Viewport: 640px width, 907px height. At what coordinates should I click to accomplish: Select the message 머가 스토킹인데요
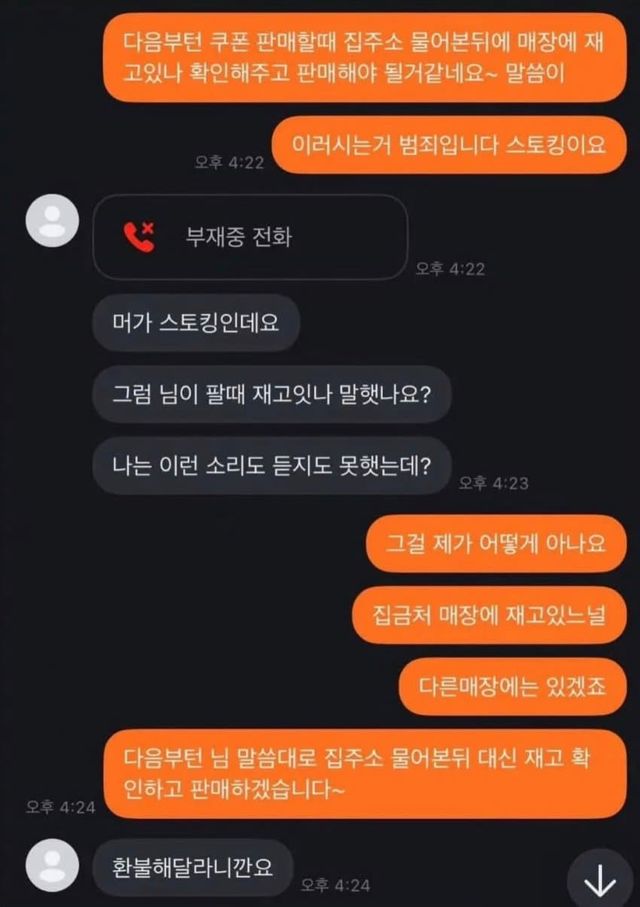pos(196,322)
